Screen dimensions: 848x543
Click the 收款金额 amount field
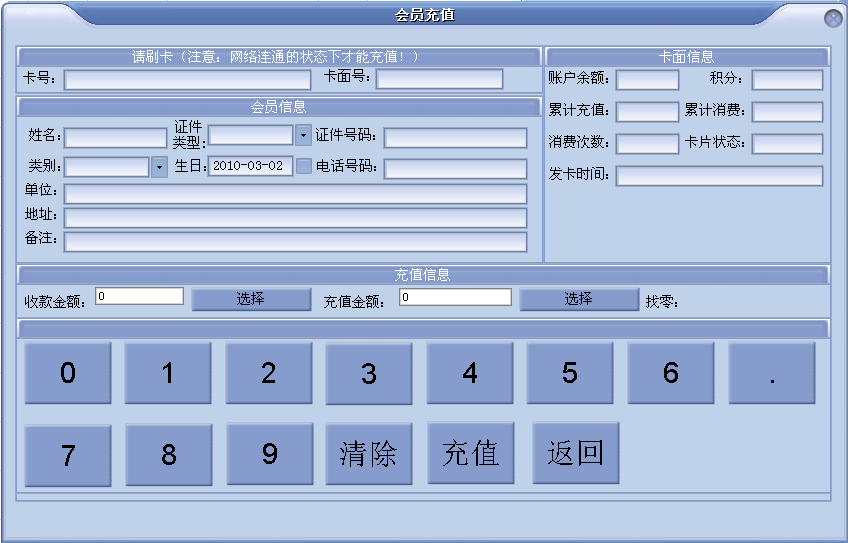point(139,296)
